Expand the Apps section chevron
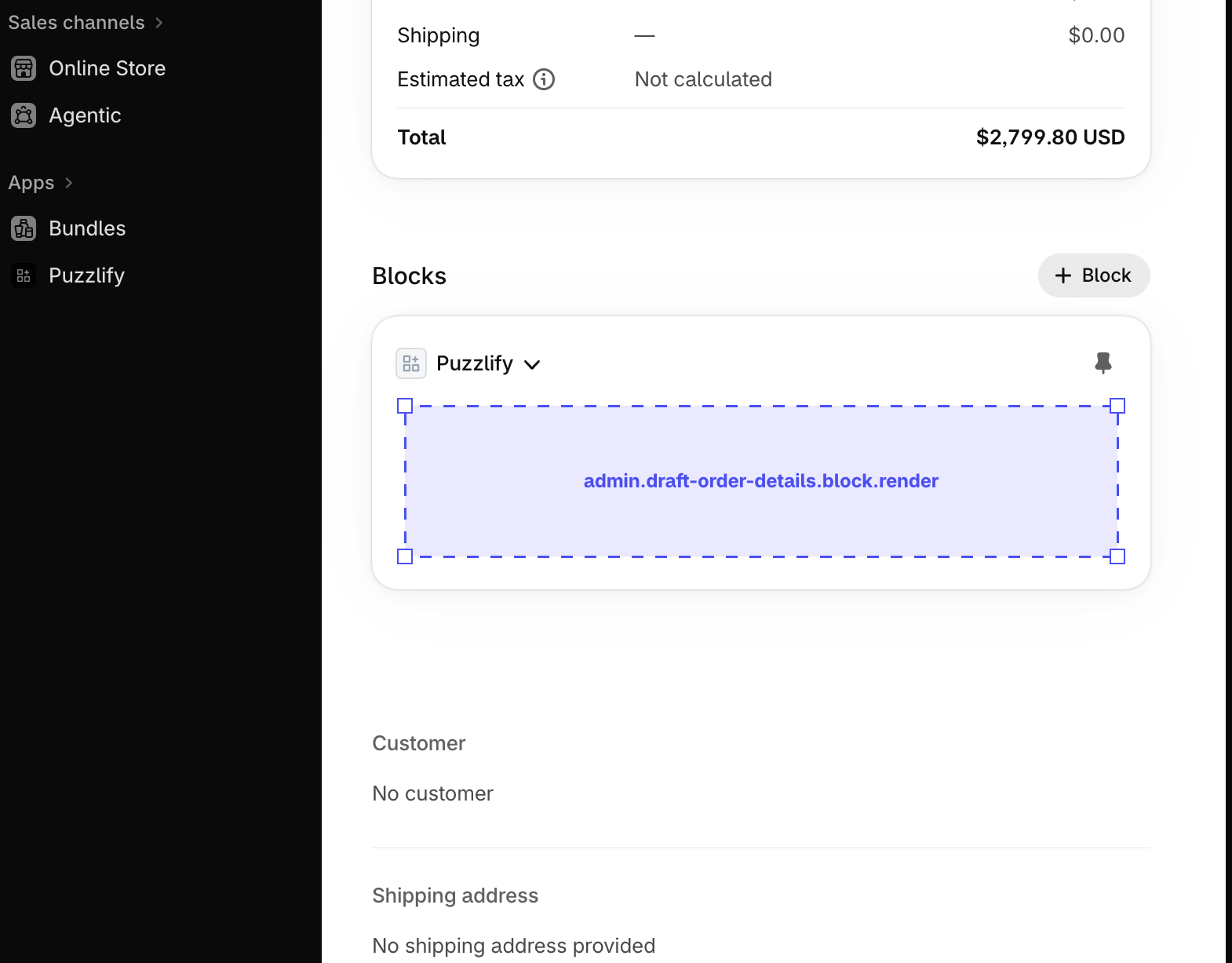 pyautogui.click(x=69, y=183)
